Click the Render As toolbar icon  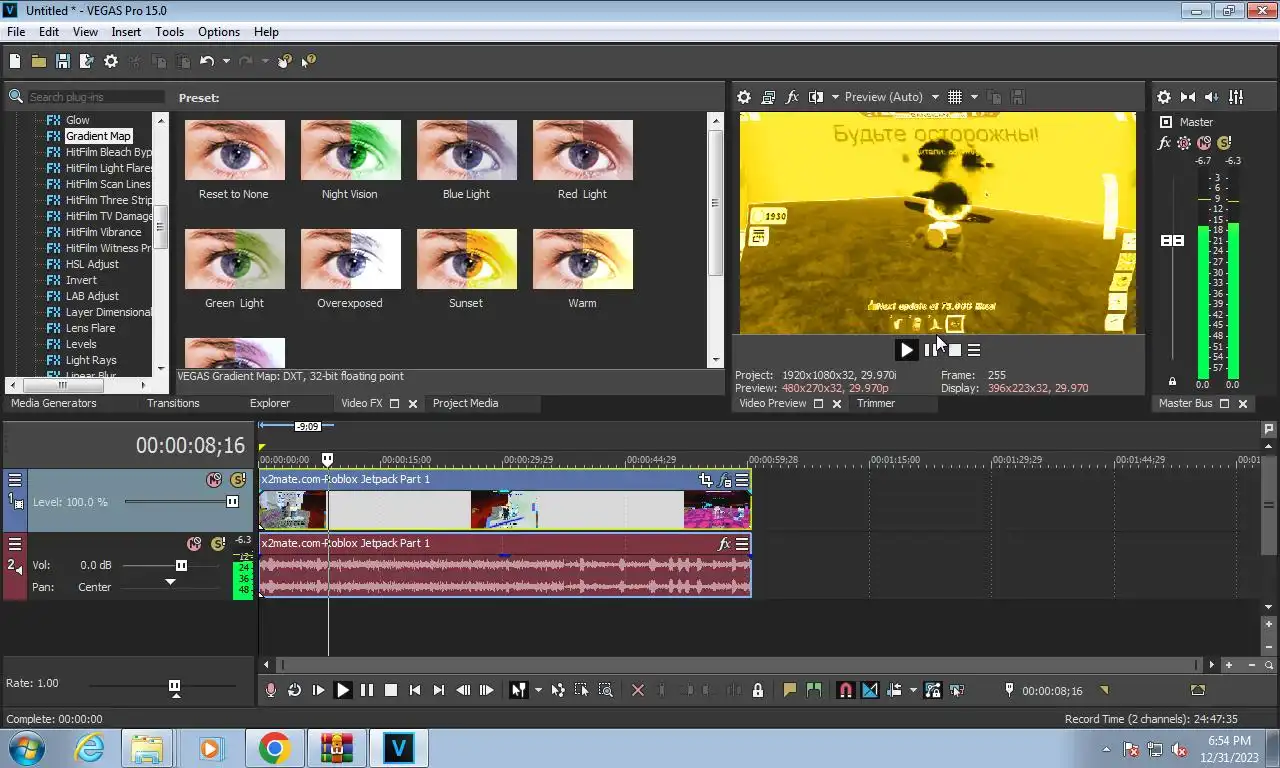coord(86,61)
